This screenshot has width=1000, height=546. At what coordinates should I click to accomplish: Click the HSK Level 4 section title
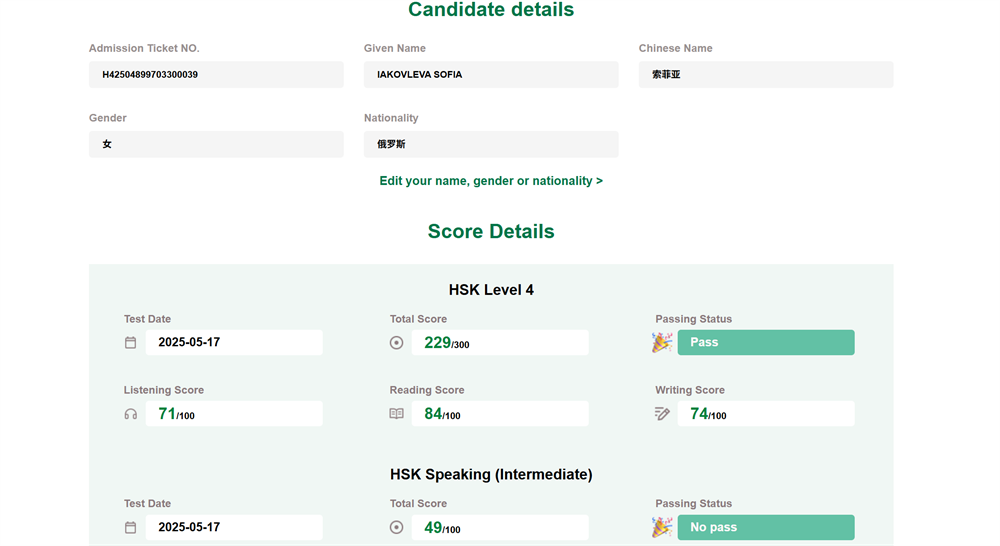(491, 290)
